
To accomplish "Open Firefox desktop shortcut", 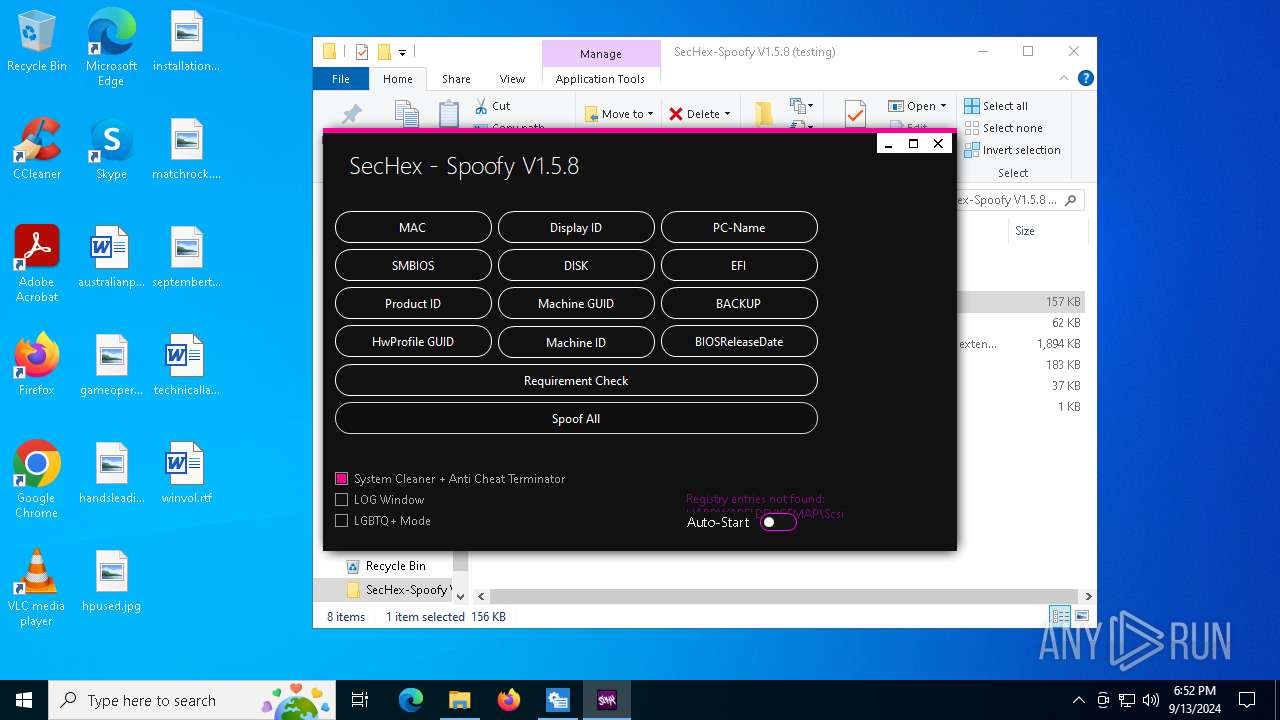I will (x=37, y=366).
